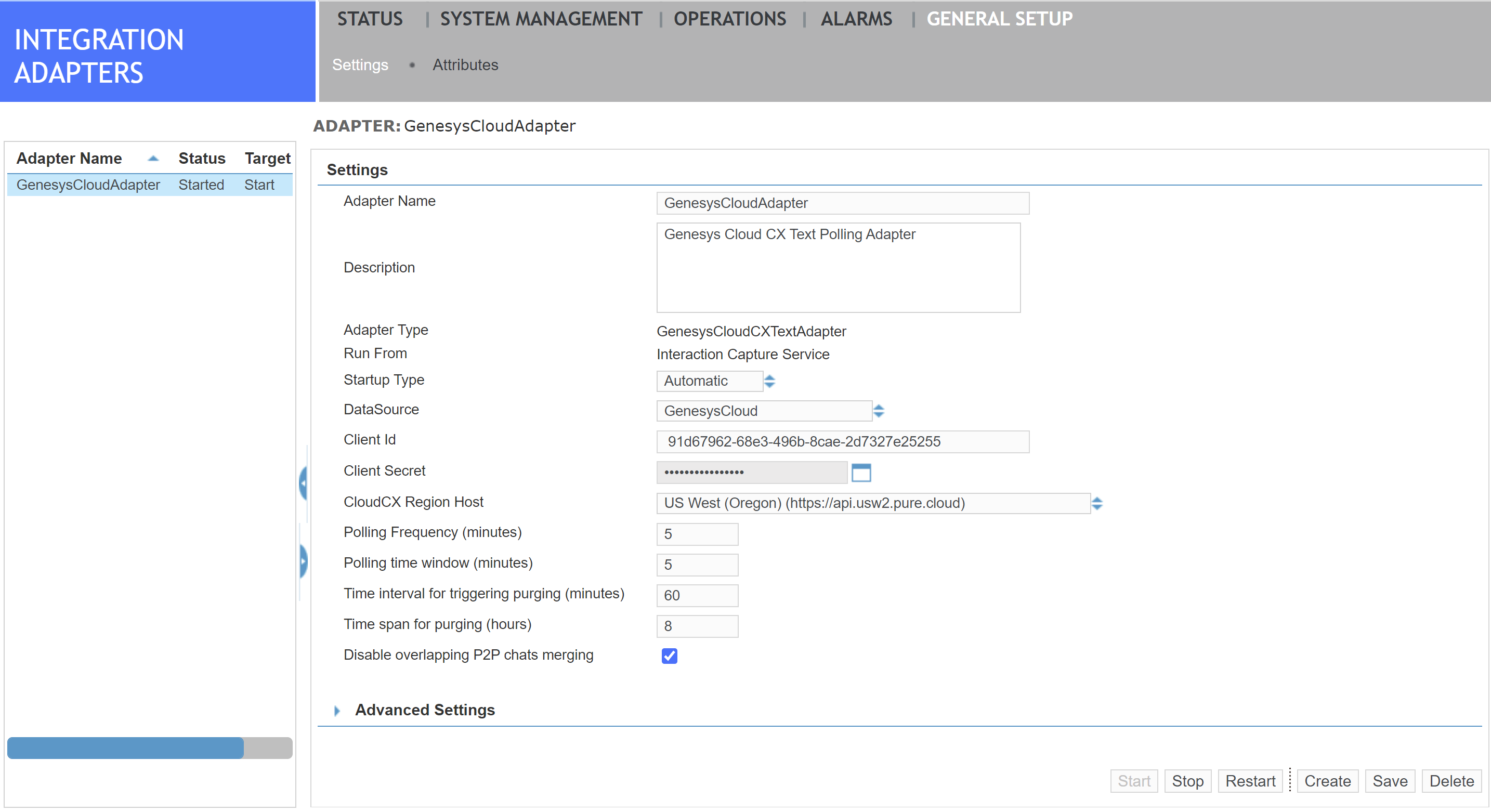
Task: Switch to SYSTEM MANAGEMENT
Action: (x=541, y=18)
